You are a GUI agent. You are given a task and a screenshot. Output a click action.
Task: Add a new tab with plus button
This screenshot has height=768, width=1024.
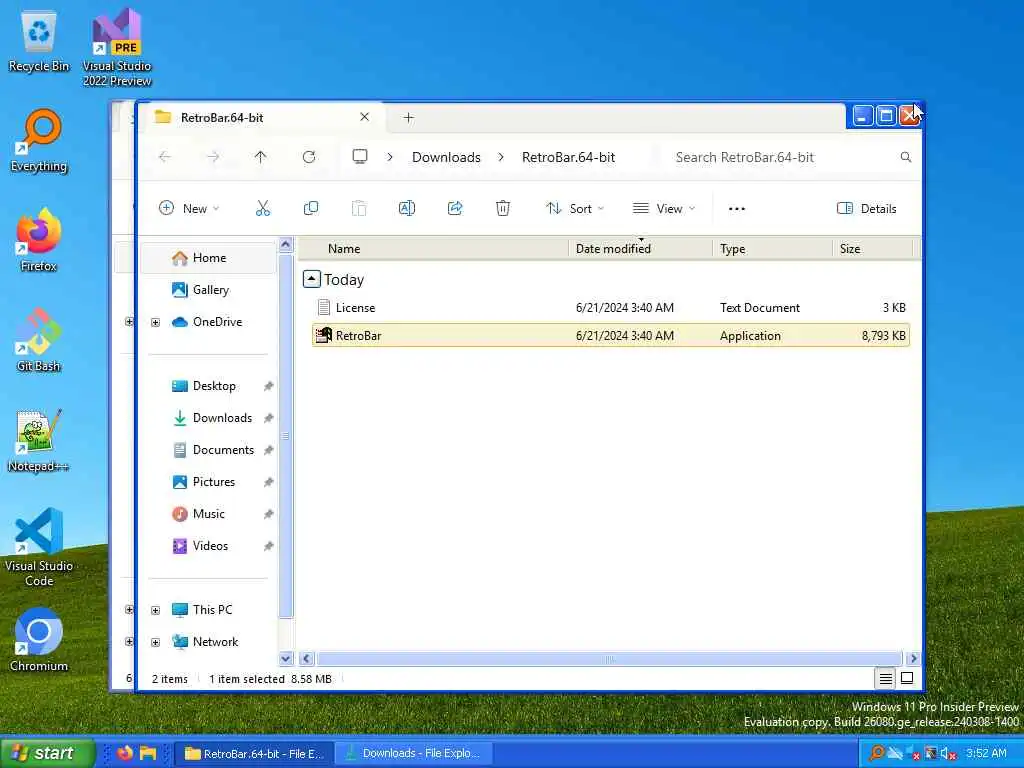click(408, 118)
